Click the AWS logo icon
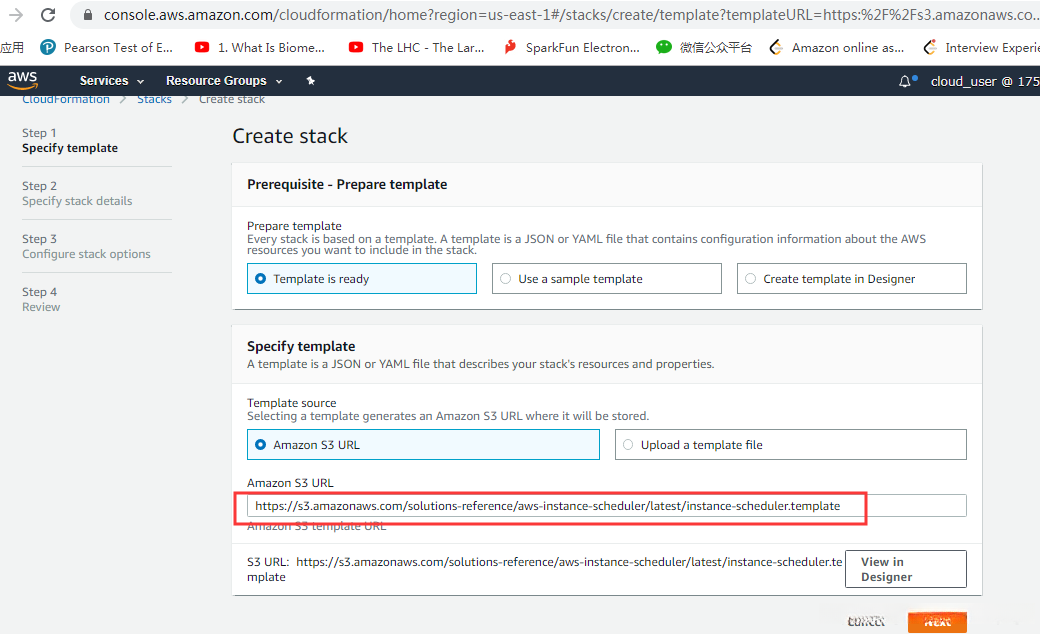This screenshot has width=1040, height=634. (x=22, y=81)
